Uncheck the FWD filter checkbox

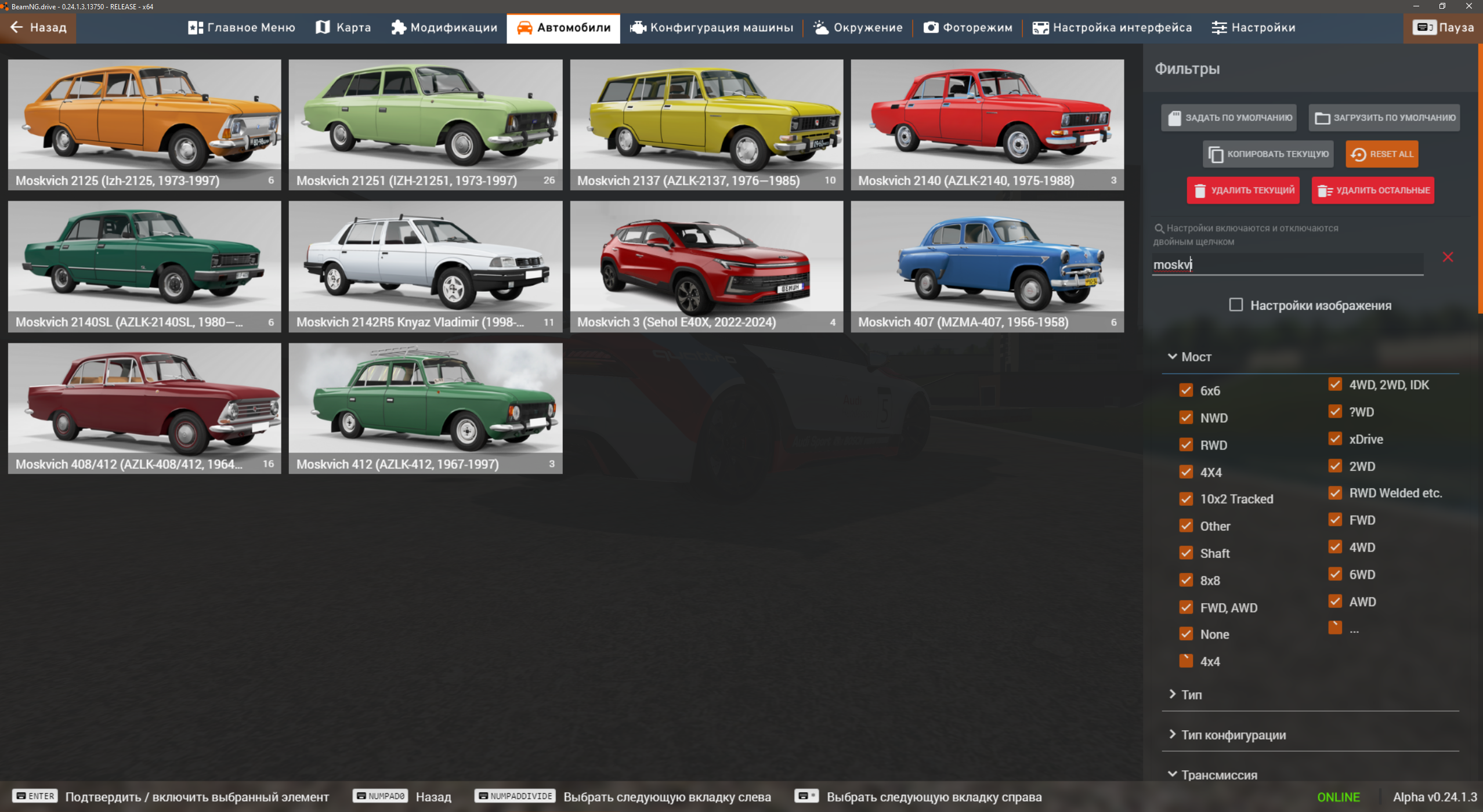(1335, 520)
